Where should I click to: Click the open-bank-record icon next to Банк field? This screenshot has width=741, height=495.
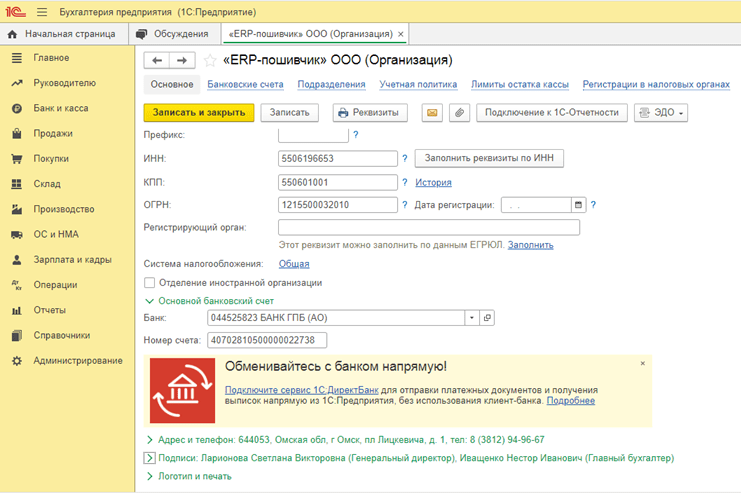(487, 318)
